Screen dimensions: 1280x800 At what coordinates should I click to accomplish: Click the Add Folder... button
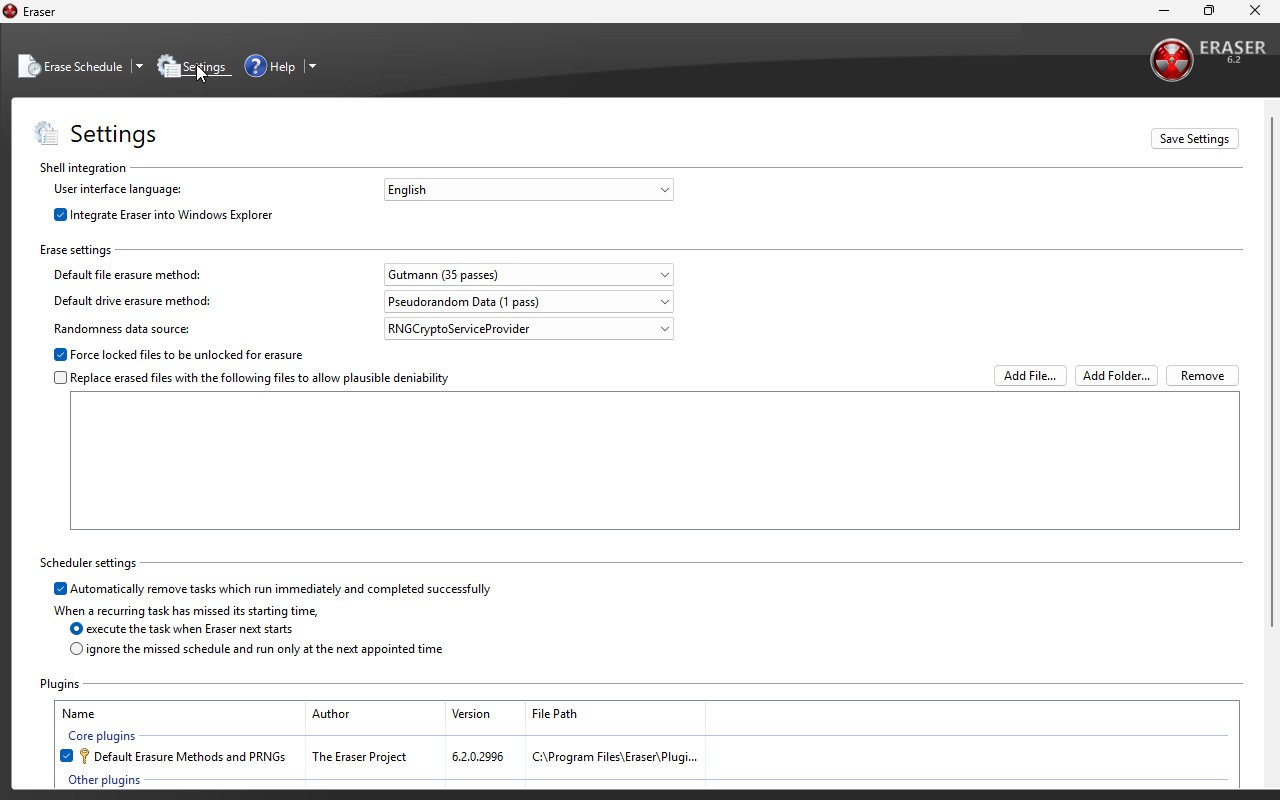tap(1116, 376)
